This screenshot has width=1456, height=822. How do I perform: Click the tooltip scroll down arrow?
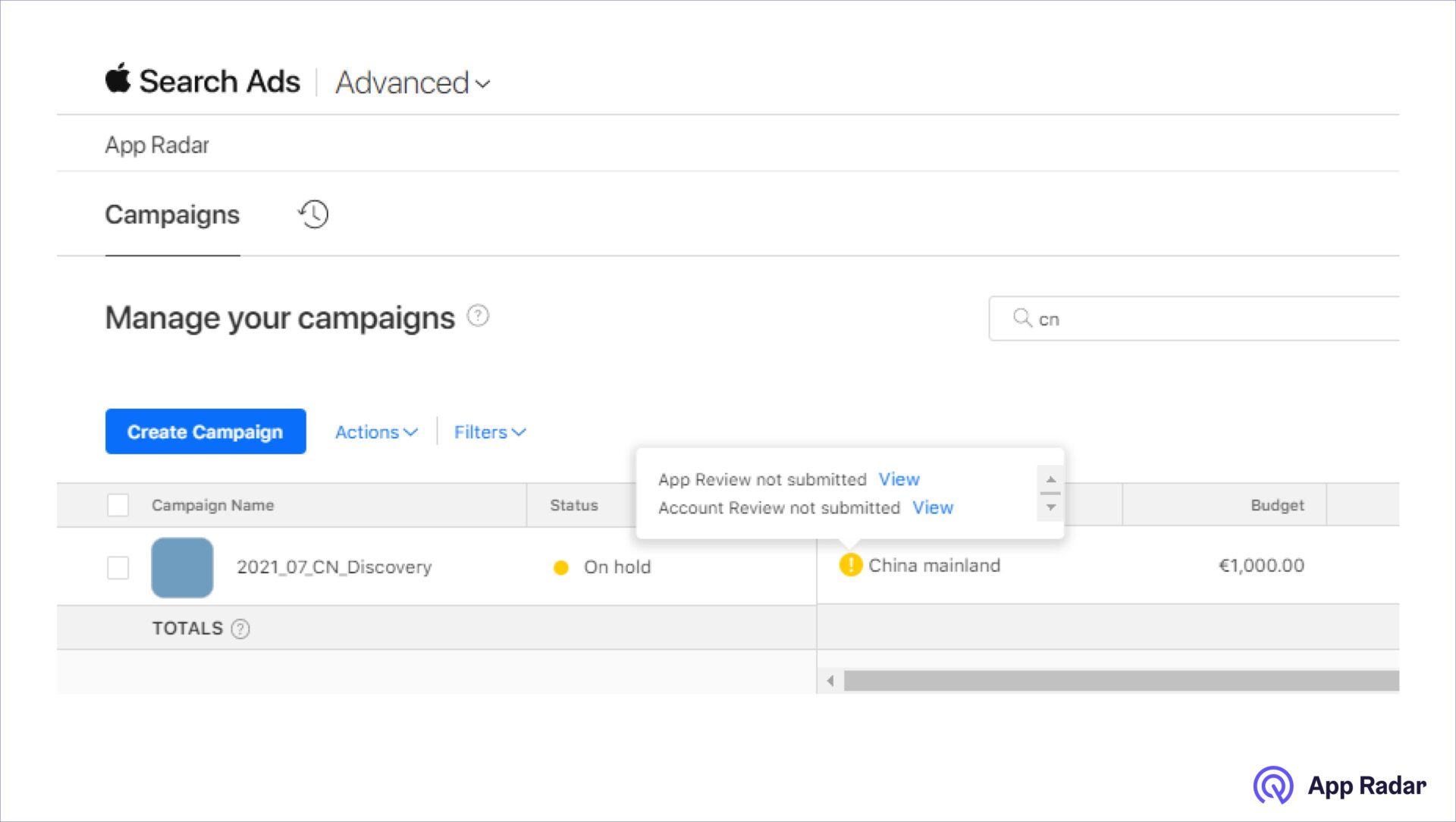(1051, 507)
